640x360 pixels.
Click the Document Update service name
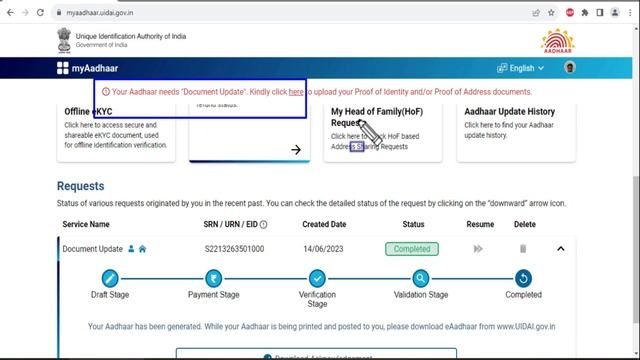(92, 249)
